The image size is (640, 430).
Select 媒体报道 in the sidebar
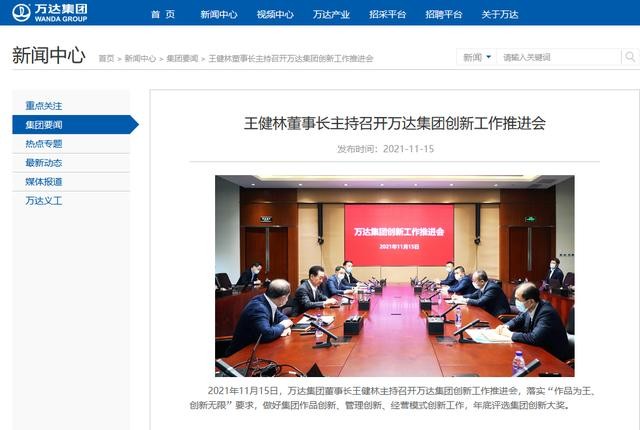pyautogui.click(x=44, y=182)
